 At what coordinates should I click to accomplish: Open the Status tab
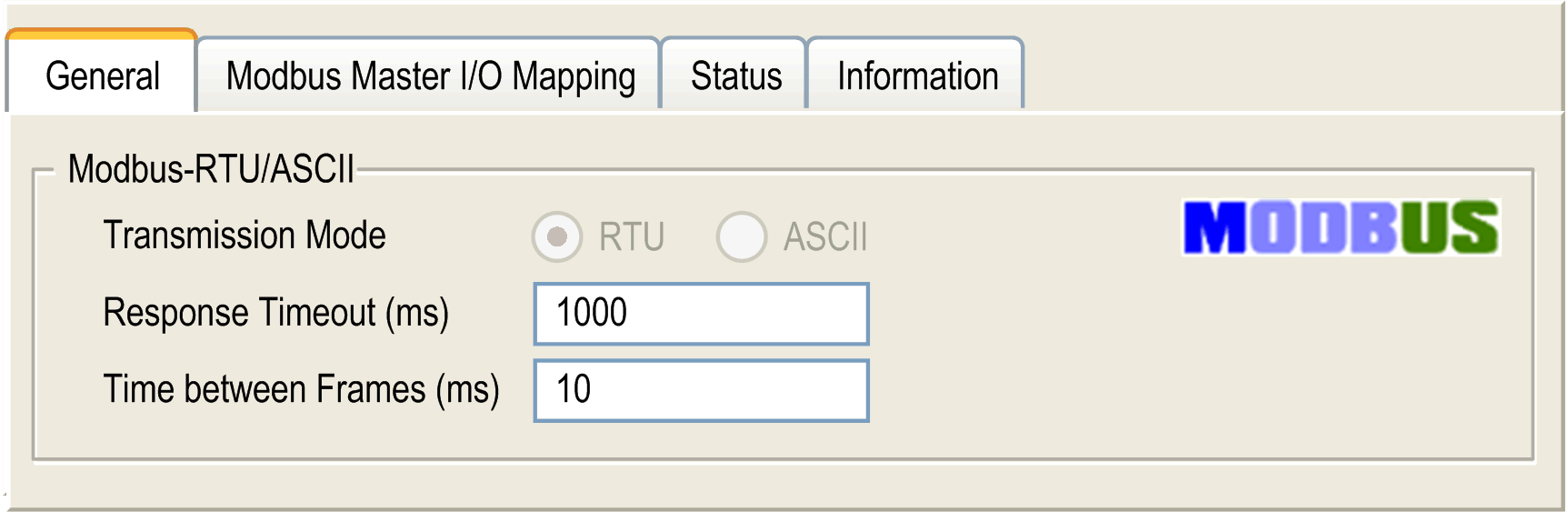[735, 76]
